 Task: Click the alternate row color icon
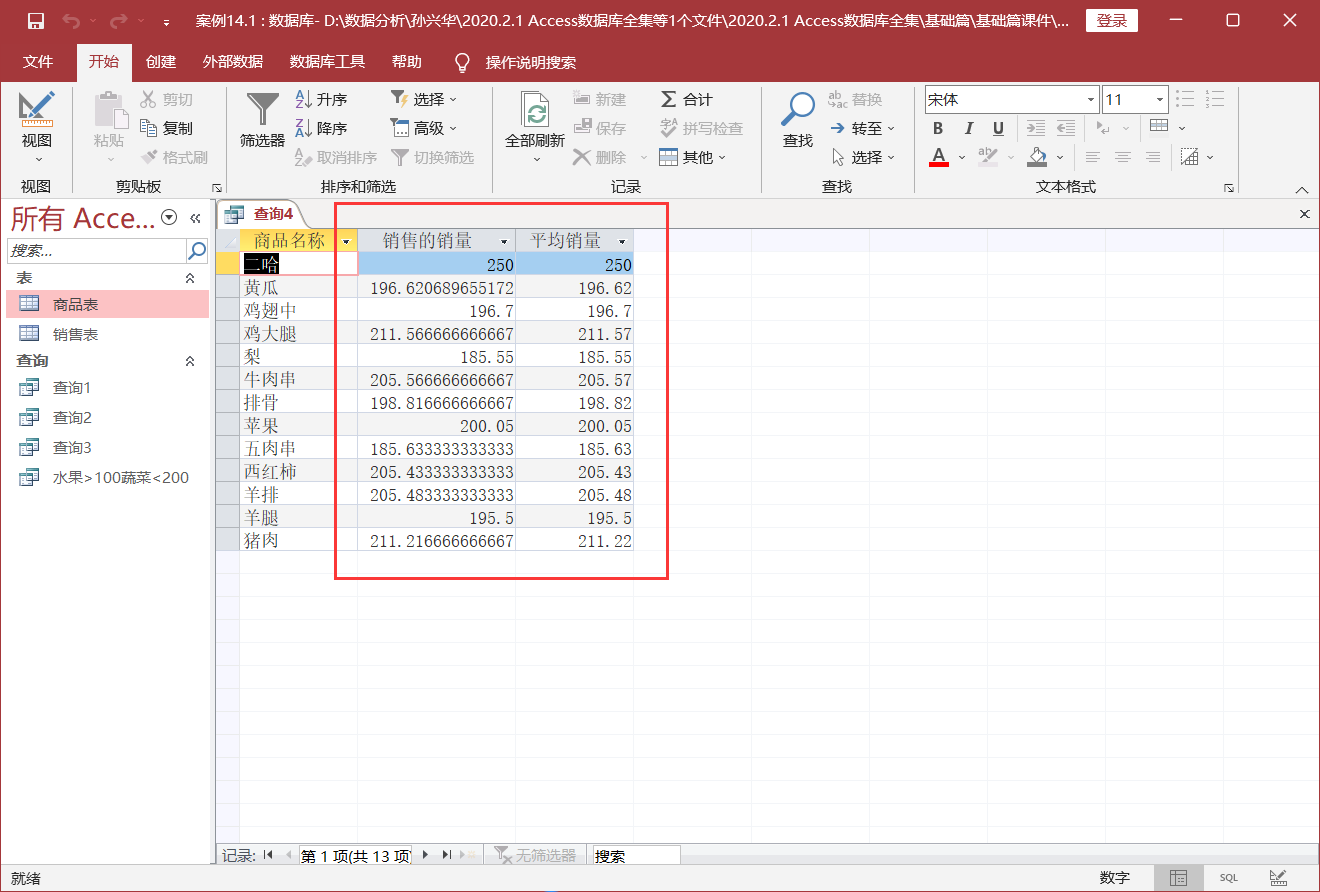(x=1189, y=157)
